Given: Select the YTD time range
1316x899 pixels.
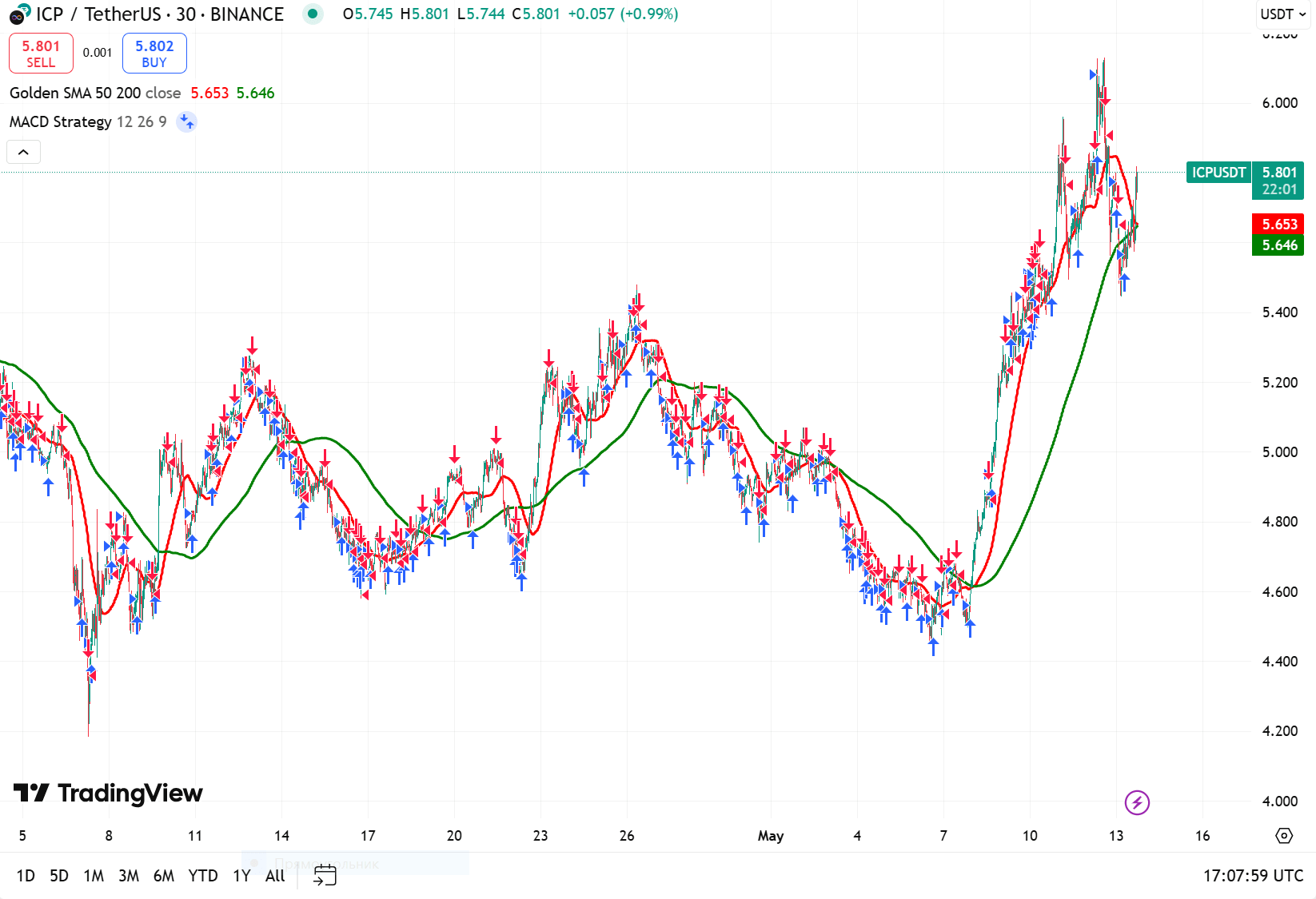Looking at the screenshot, I should (x=203, y=875).
